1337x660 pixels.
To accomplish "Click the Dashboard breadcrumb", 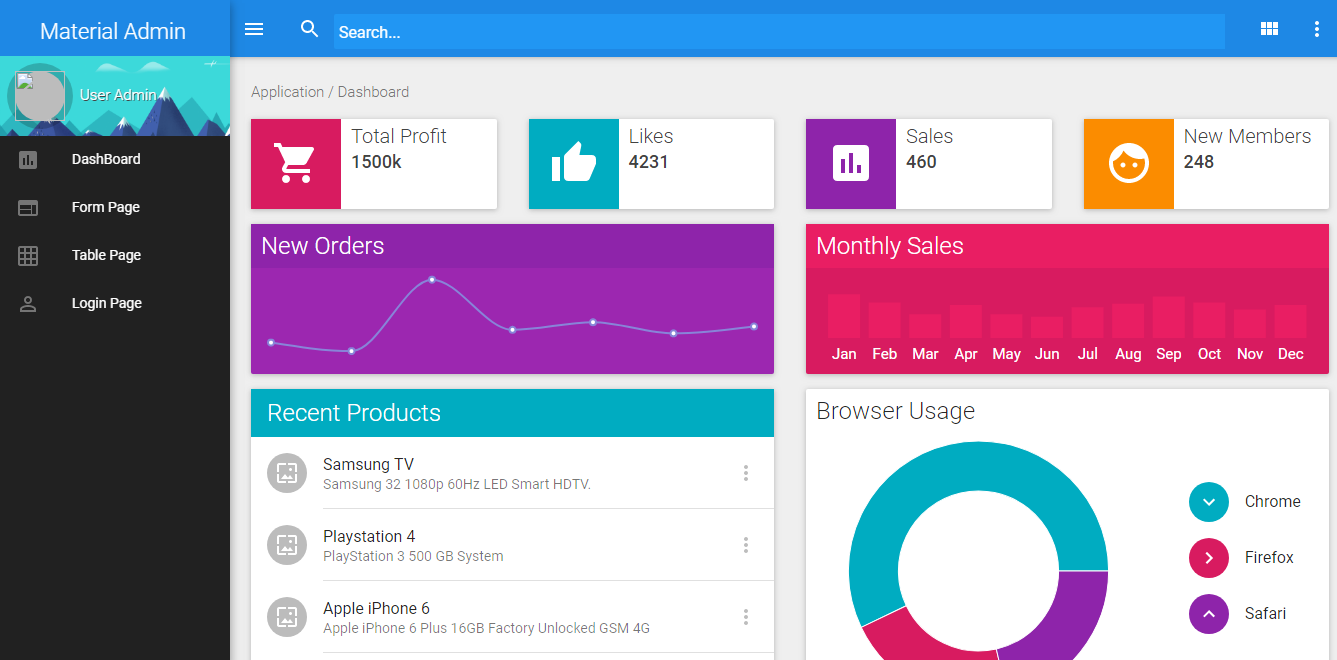I will [x=373, y=92].
